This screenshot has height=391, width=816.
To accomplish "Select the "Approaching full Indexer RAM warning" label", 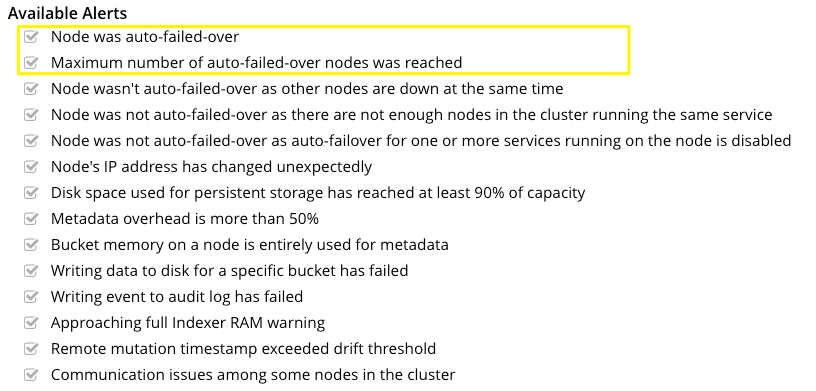I will 188,323.
